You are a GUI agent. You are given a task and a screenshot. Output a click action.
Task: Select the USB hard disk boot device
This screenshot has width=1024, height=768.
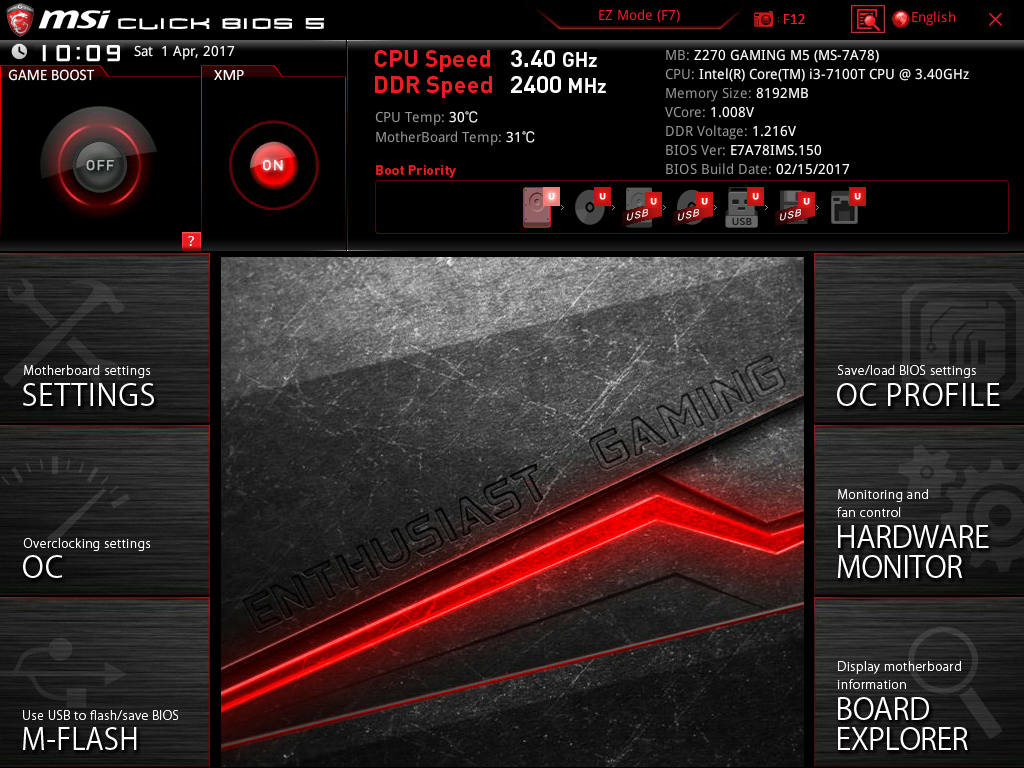(643, 208)
